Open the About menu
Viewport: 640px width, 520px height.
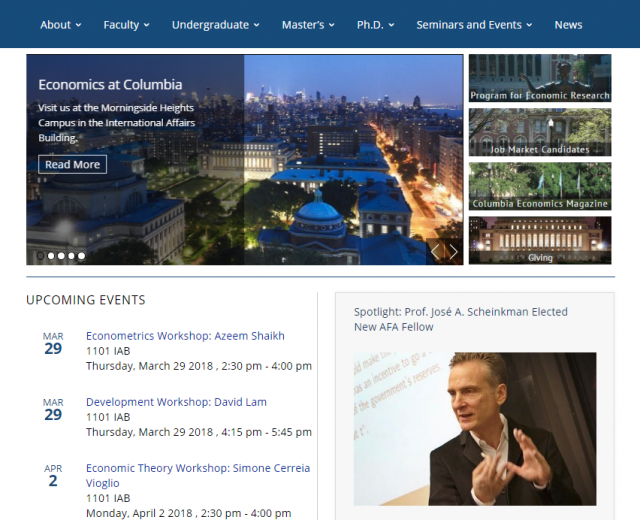pyautogui.click(x=60, y=25)
